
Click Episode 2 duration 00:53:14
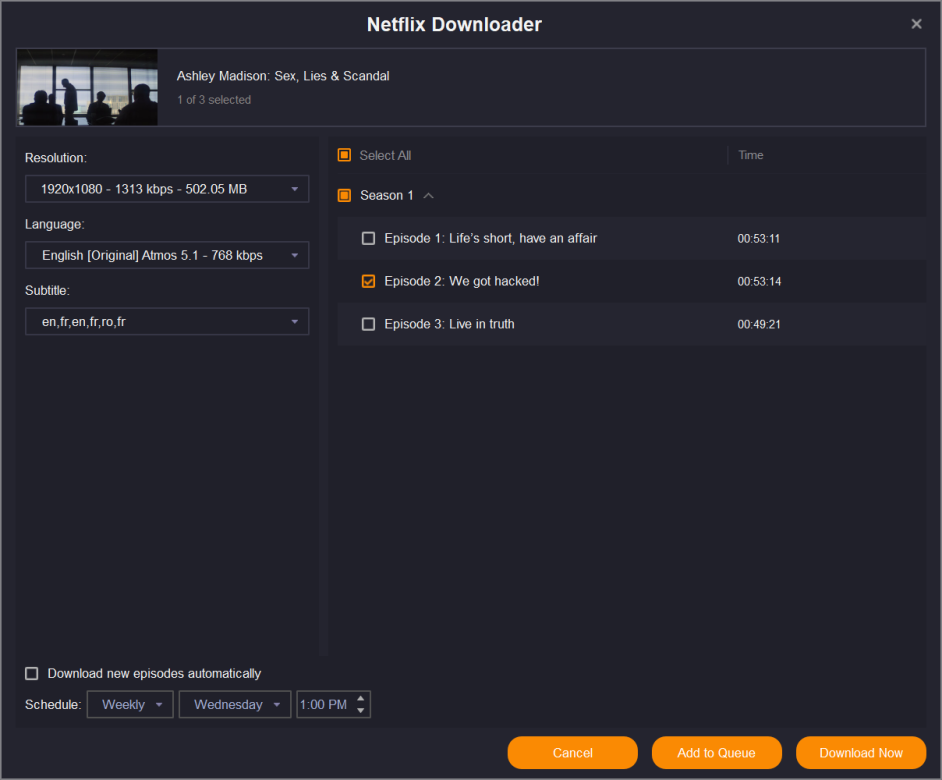click(x=759, y=281)
